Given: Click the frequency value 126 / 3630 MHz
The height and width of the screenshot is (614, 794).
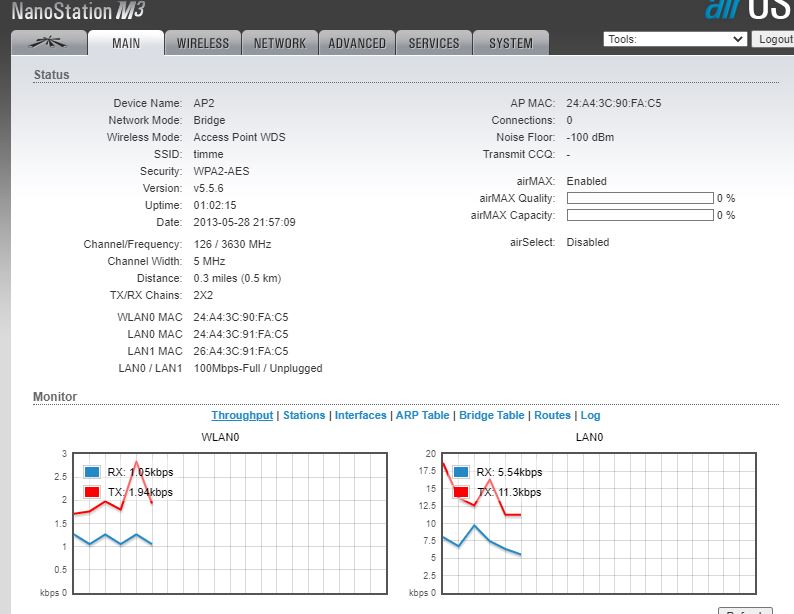Looking at the screenshot, I should (x=232, y=244).
